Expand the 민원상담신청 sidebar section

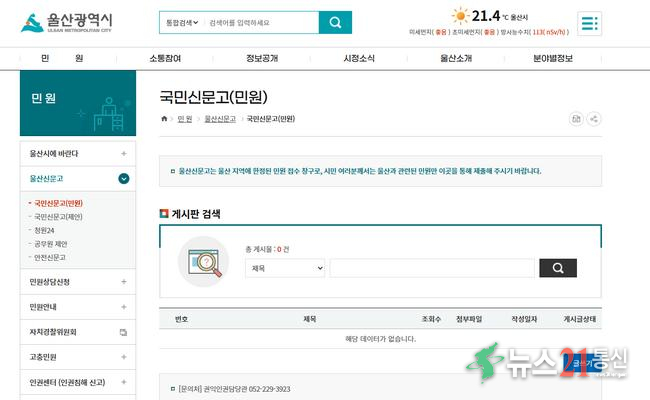click(x=123, y=282)
